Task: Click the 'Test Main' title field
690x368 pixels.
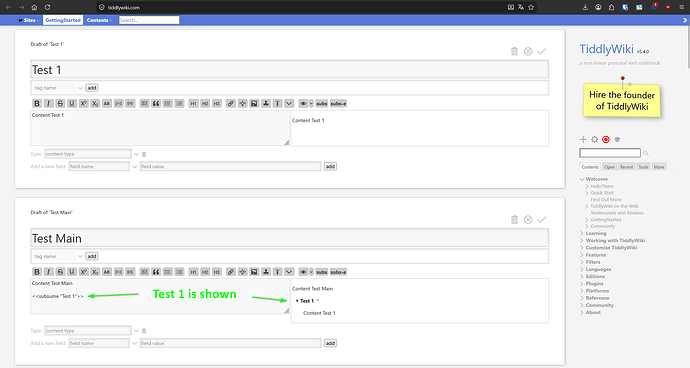Action: (x=290, y=238)
